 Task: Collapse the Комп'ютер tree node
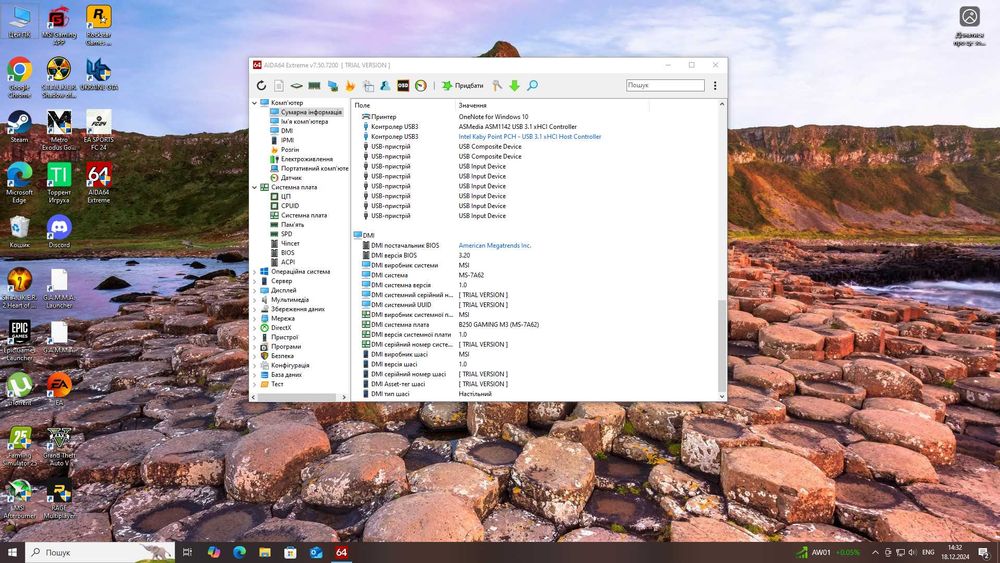pyautogui.click(x=254, y=102)
